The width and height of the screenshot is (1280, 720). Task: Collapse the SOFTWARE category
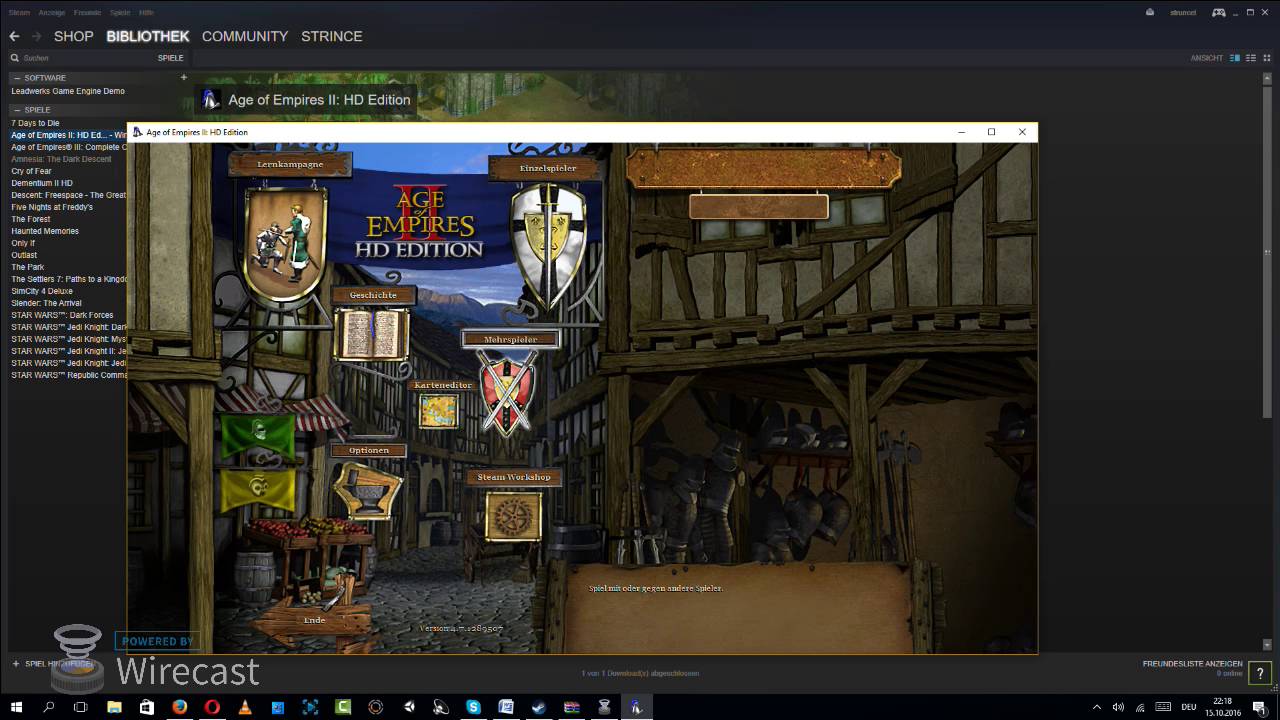tap(17, 78)
